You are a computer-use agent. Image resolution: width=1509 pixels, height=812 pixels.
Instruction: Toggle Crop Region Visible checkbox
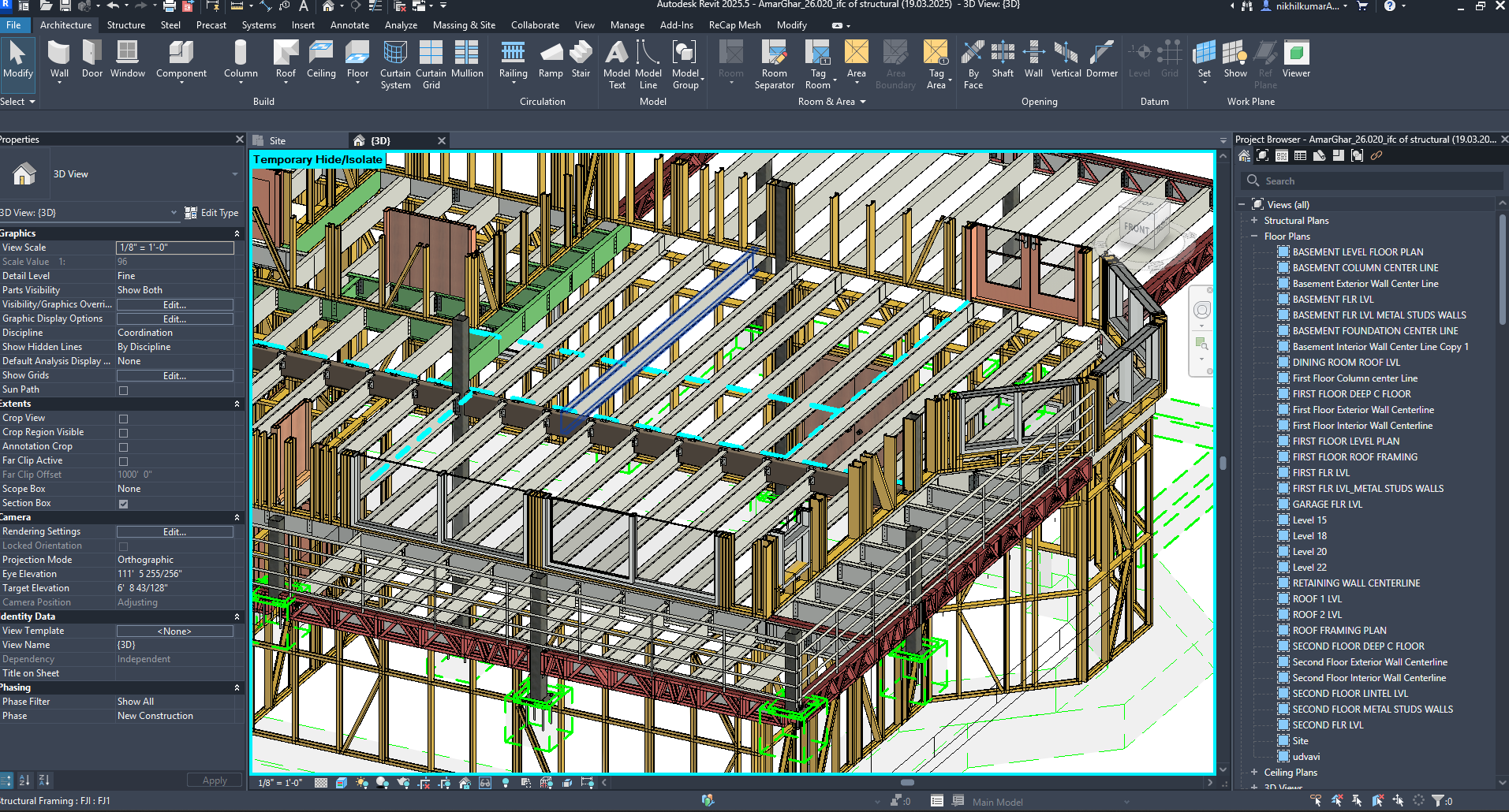coord(123,433)
